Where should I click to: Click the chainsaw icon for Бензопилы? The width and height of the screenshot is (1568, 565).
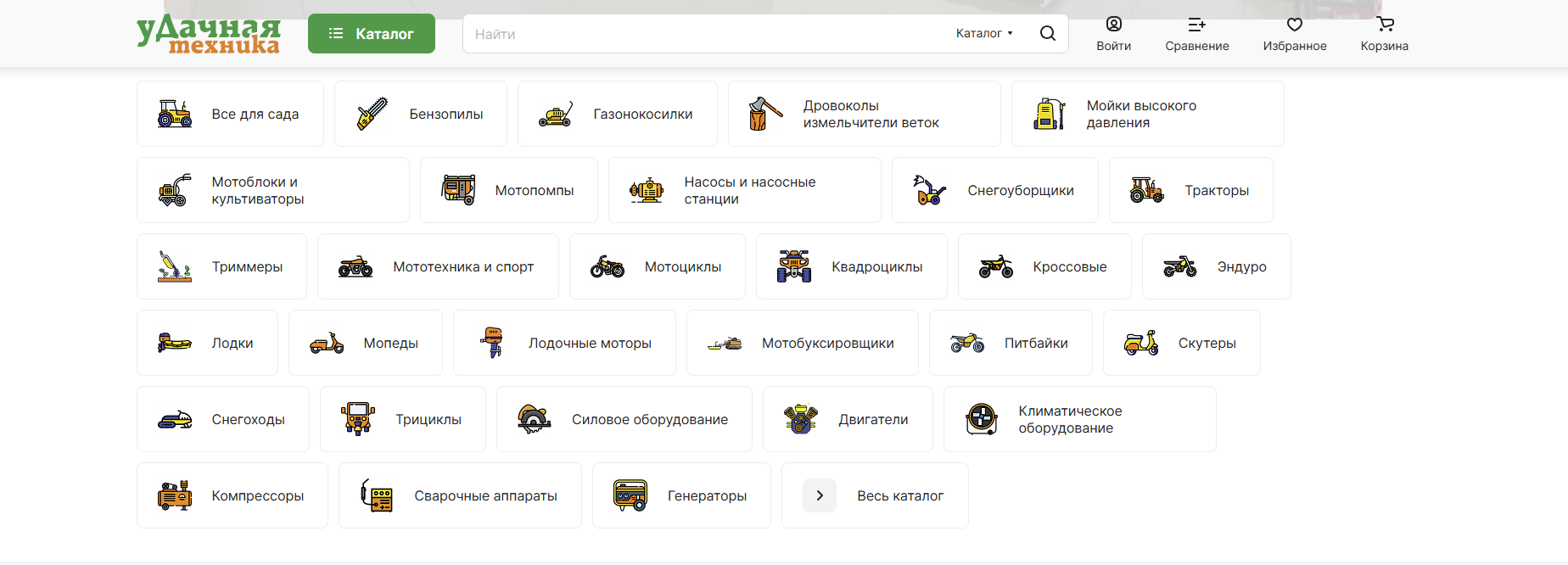point(372,114)
